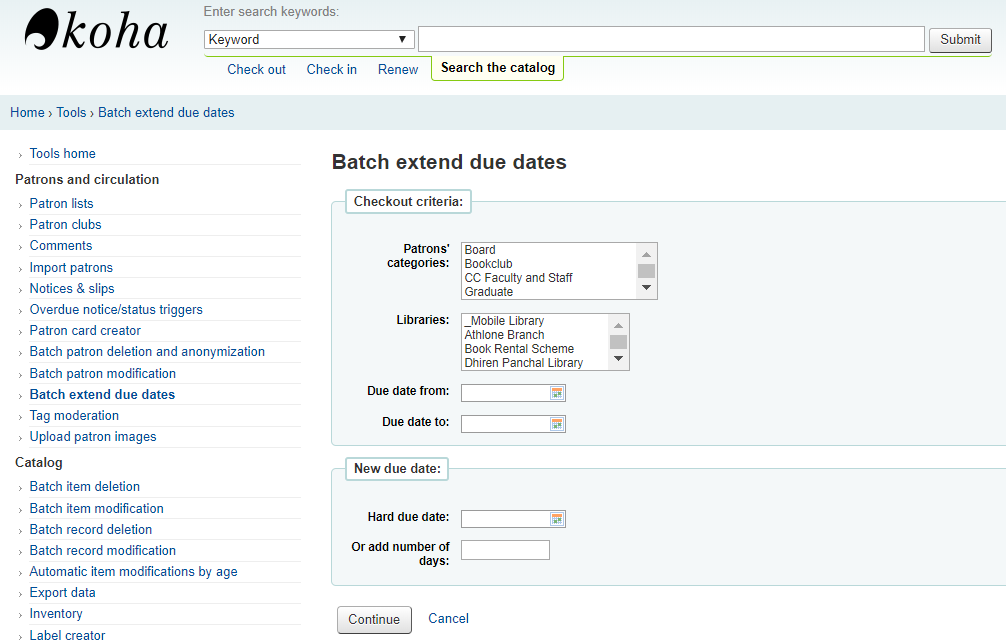The image size is (1006, 643).
Task: Go to Home breadcrumb
Action: [27, 112]
